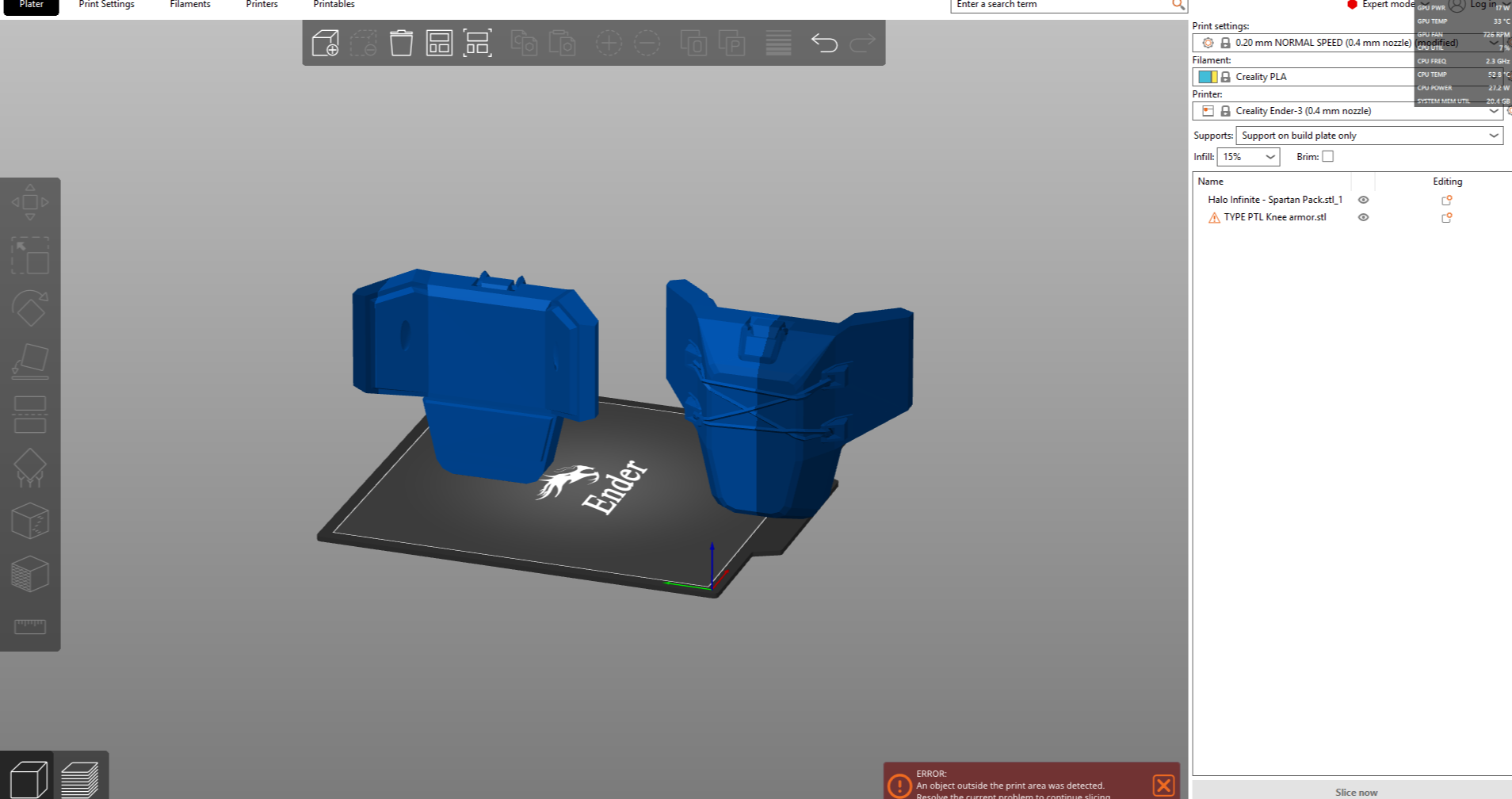Click the Copy icon in top toolbar
The image size is (1512, 799).
coord(524,43)
